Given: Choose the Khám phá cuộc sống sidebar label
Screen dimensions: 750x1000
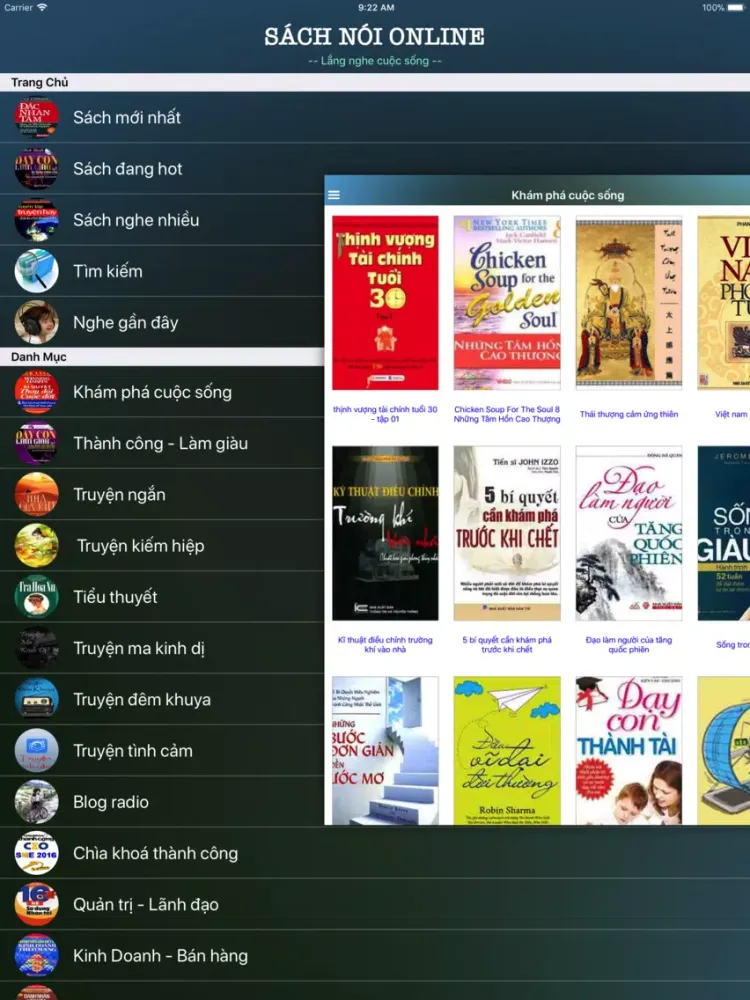Looking at the screenshot, I should coord(152,392).
